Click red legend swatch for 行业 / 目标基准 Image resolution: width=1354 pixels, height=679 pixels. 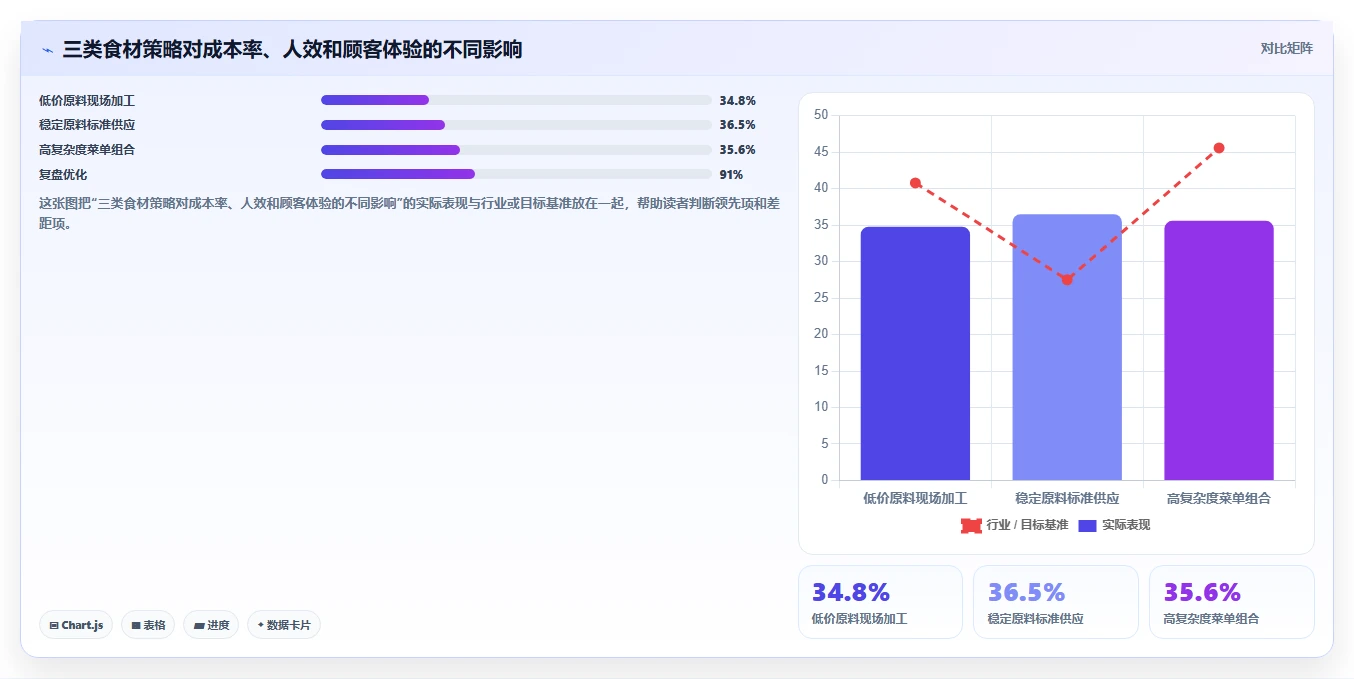971,525
